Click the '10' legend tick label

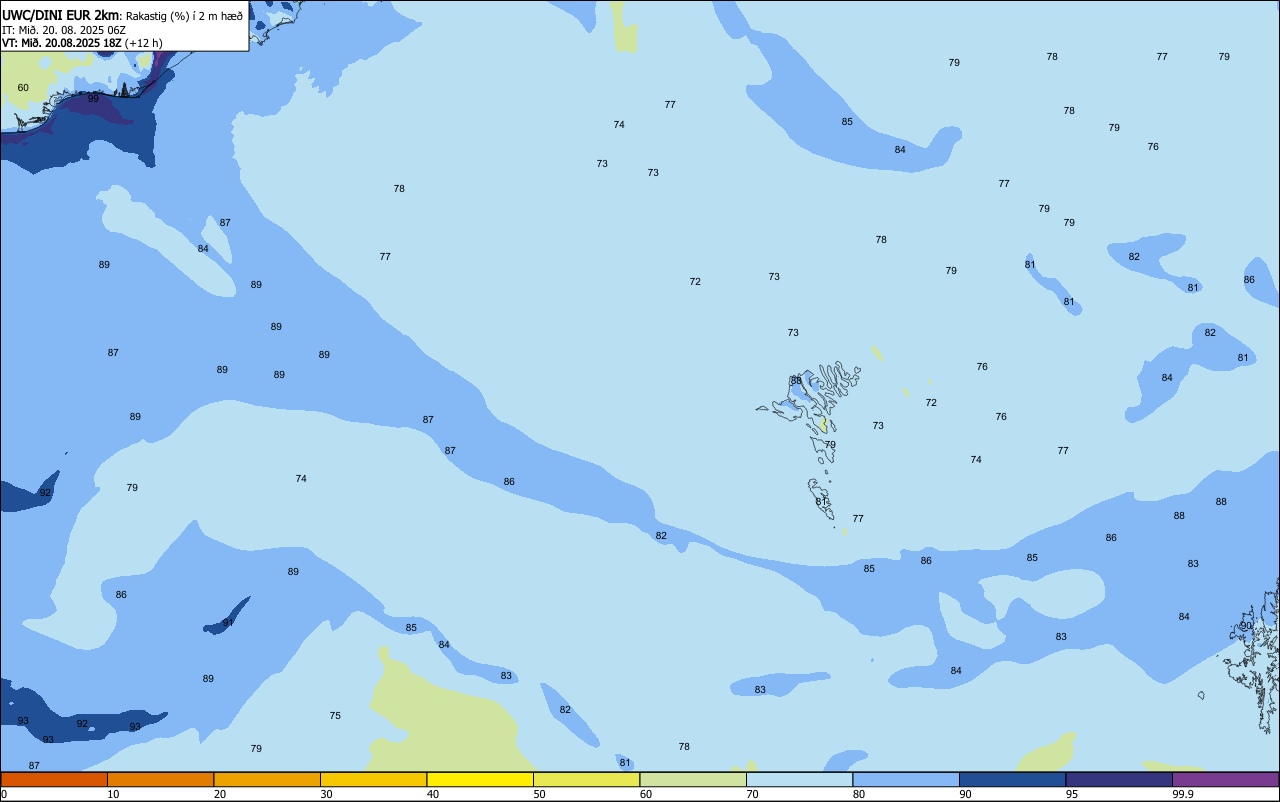point(114,794)
